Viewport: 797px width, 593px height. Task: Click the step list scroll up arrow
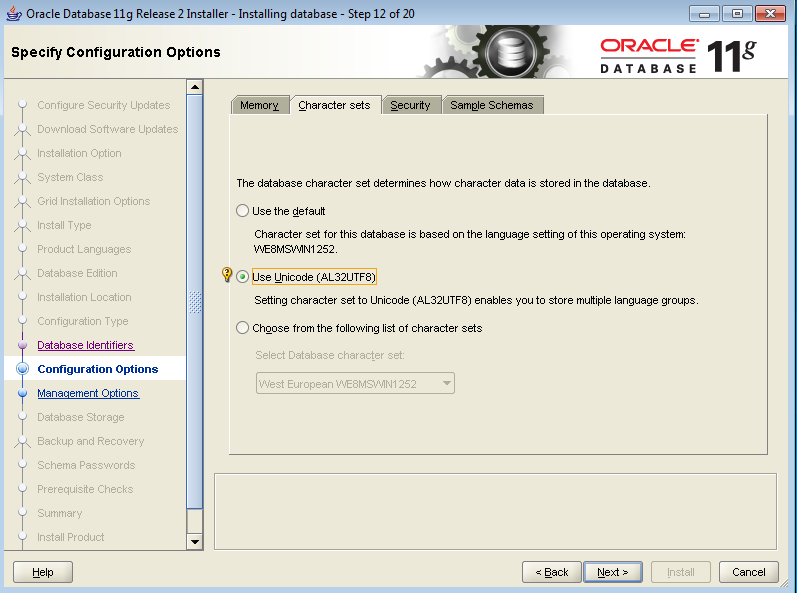195,87
